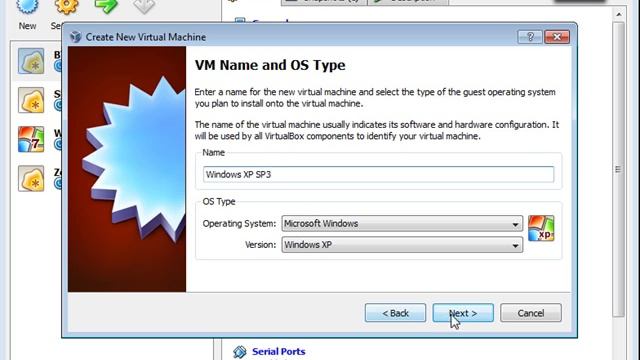Click the vertical scrollbar thumb in details pane
640x360 pixels.
[x=619, y=169]
